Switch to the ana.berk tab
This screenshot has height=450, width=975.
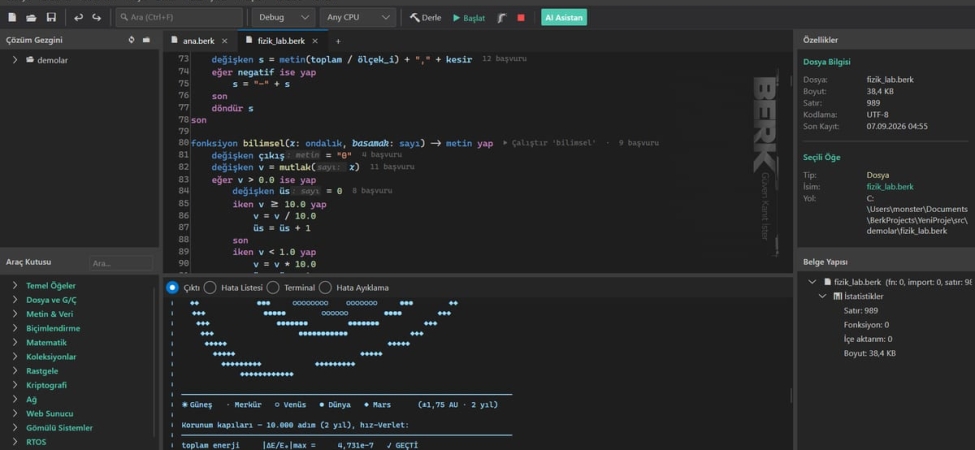pos(198,41)
